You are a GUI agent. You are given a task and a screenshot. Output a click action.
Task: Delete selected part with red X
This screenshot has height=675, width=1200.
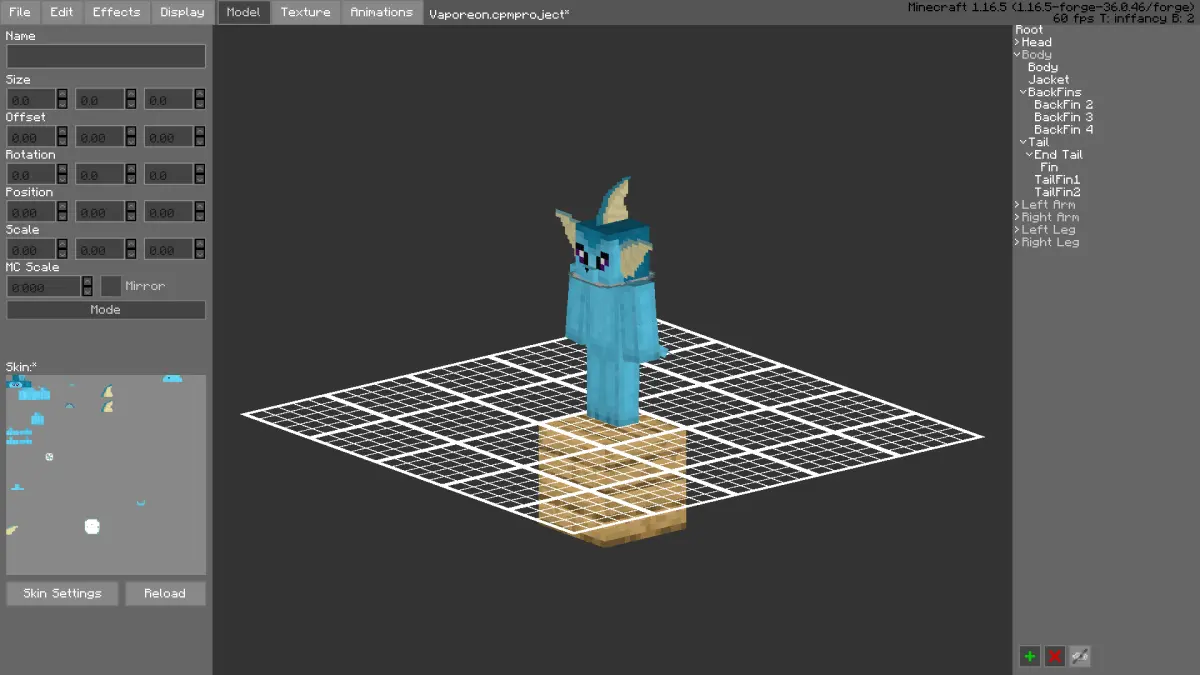coord(1054,656)
